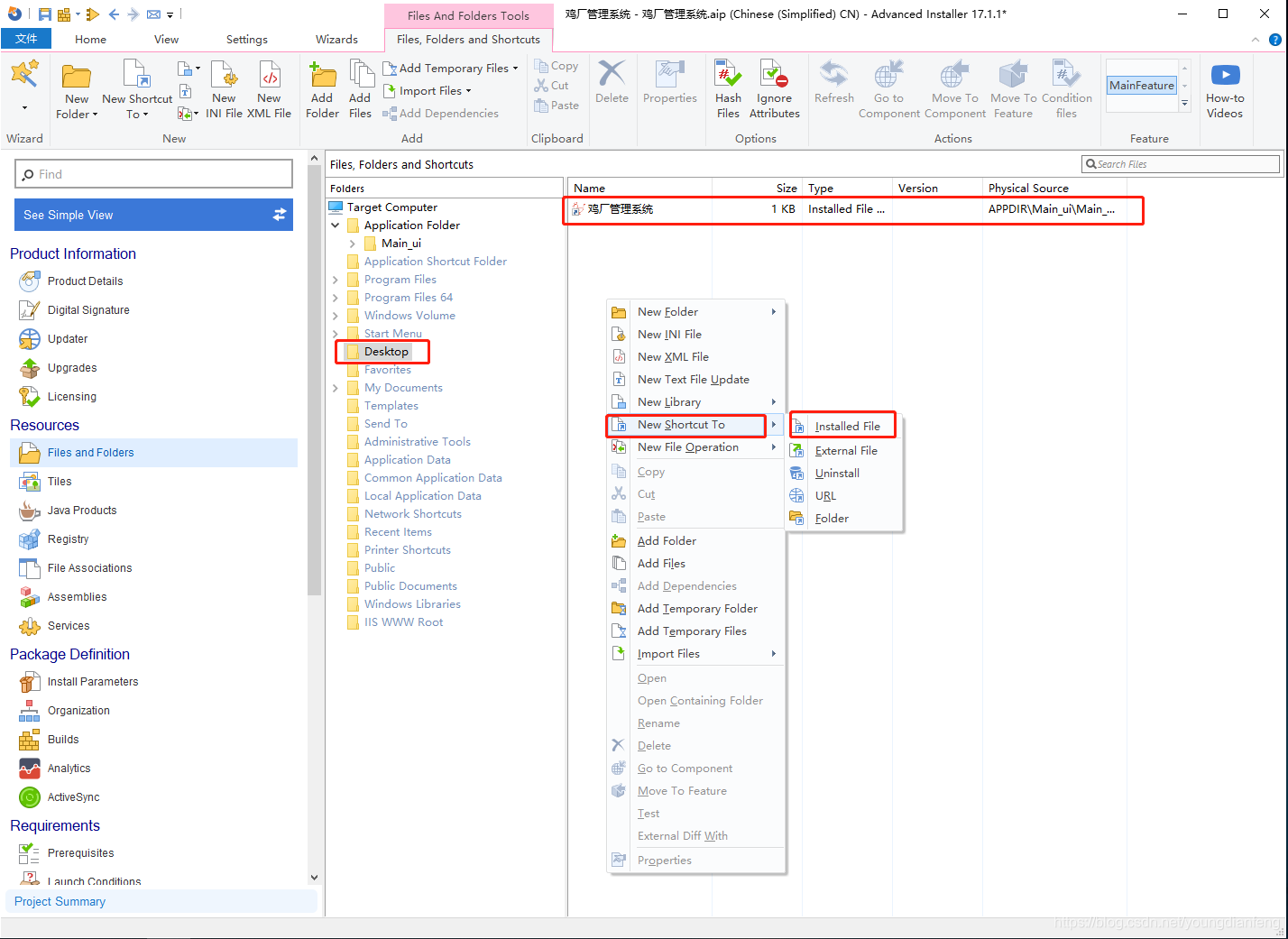
Task: Open the Analytics page
Action: pos(69,769)
